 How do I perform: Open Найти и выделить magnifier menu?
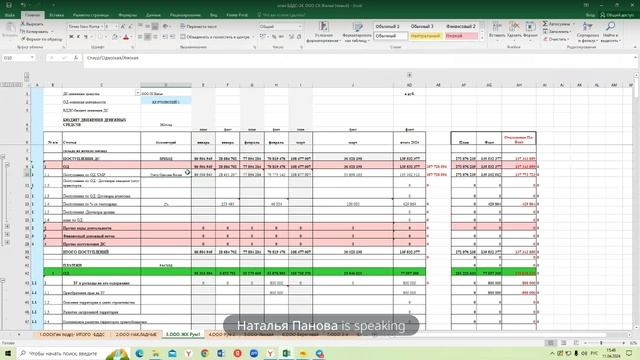pos(610,33)
